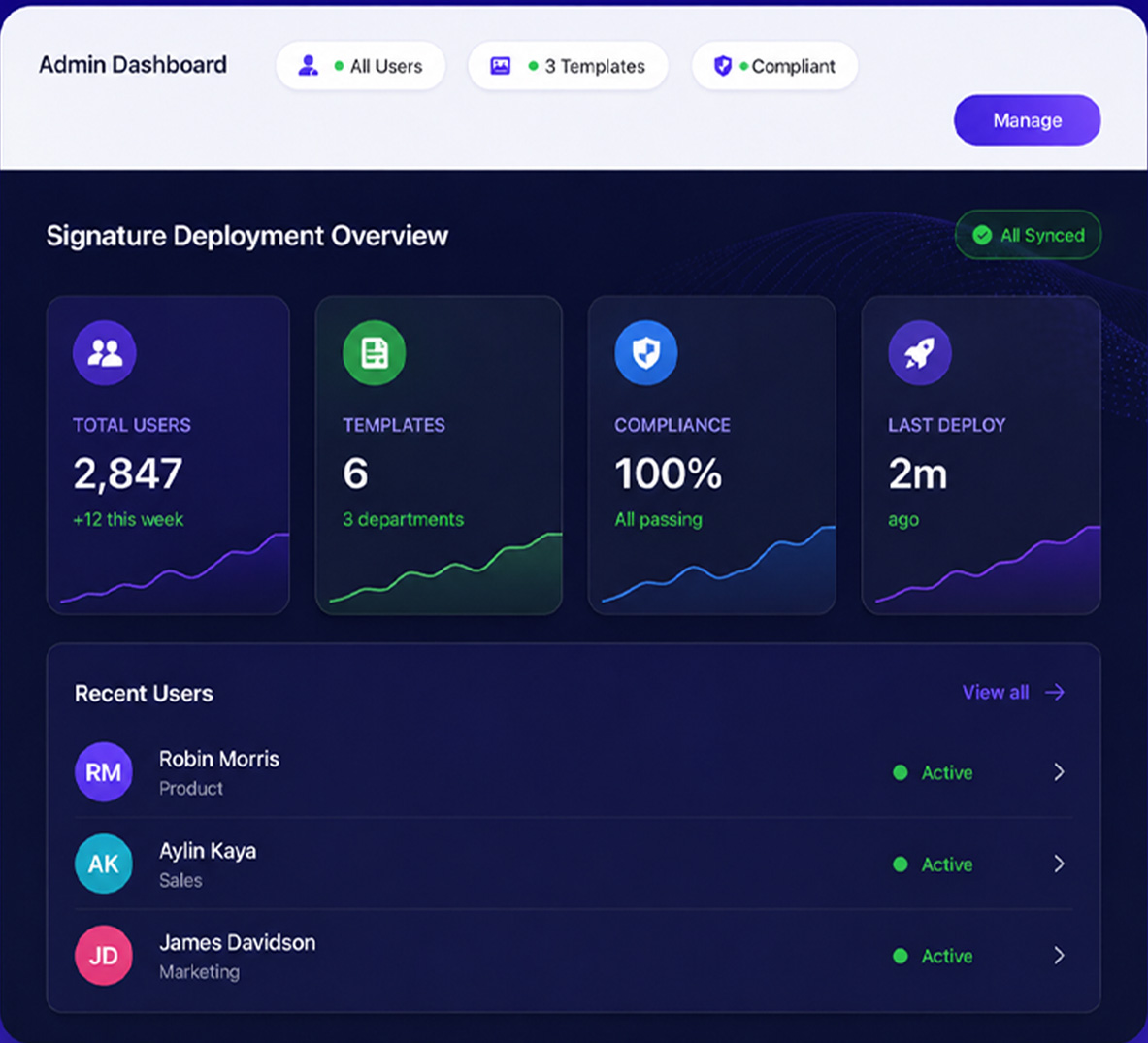Screen dimensions: 1148x1043
Task: Click the All Synced status badge
Action: point(1028,235)
